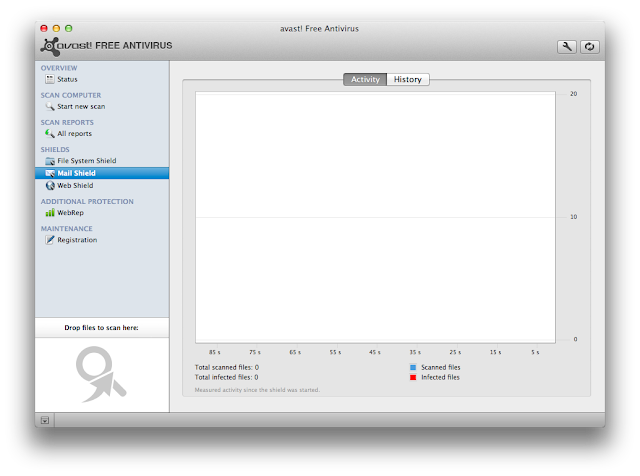Click the File System Shield folder icon
This screenshot has width=640, height=476.
[x=50, y=161]
